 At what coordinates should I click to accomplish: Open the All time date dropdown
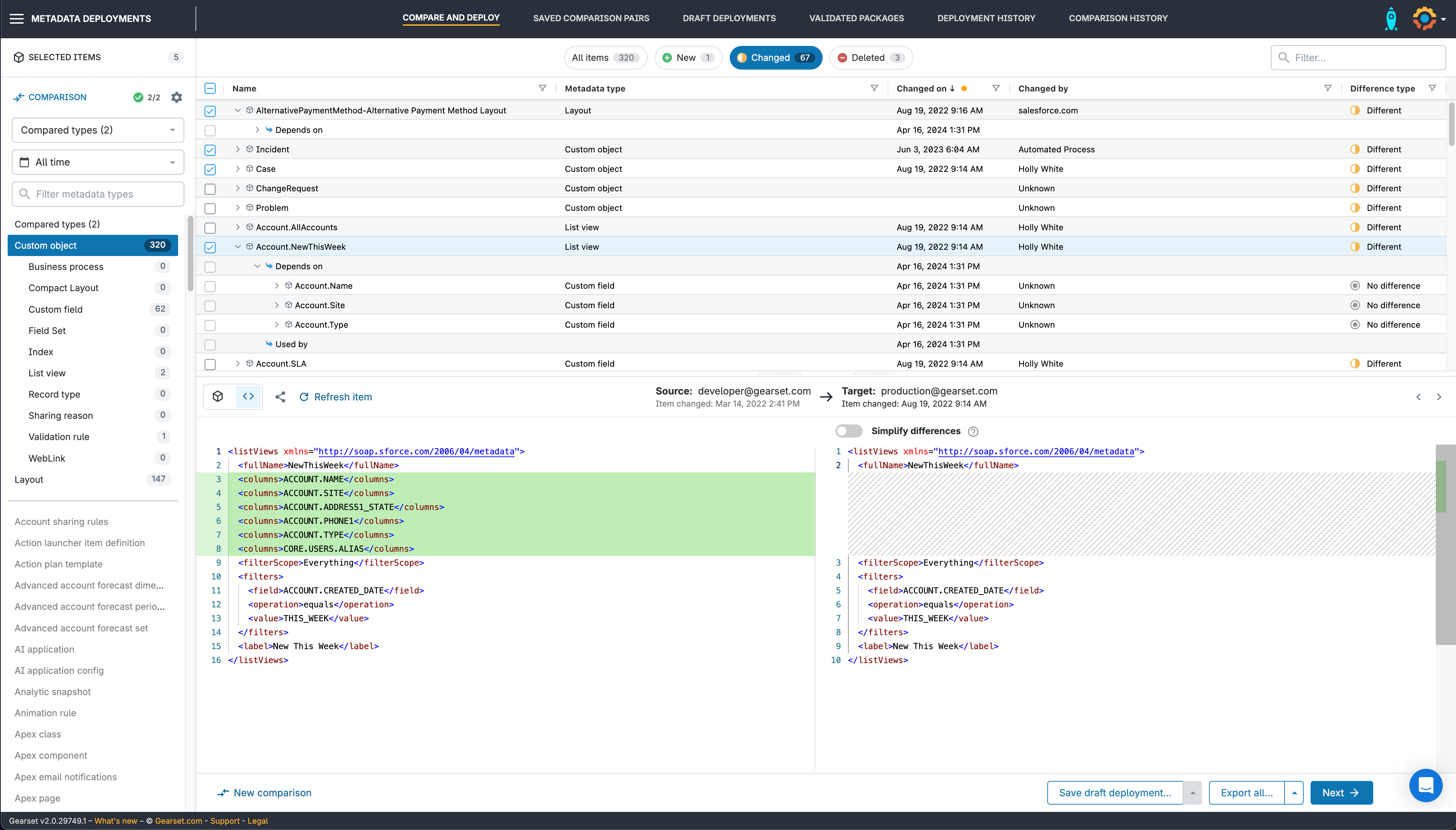97,162
